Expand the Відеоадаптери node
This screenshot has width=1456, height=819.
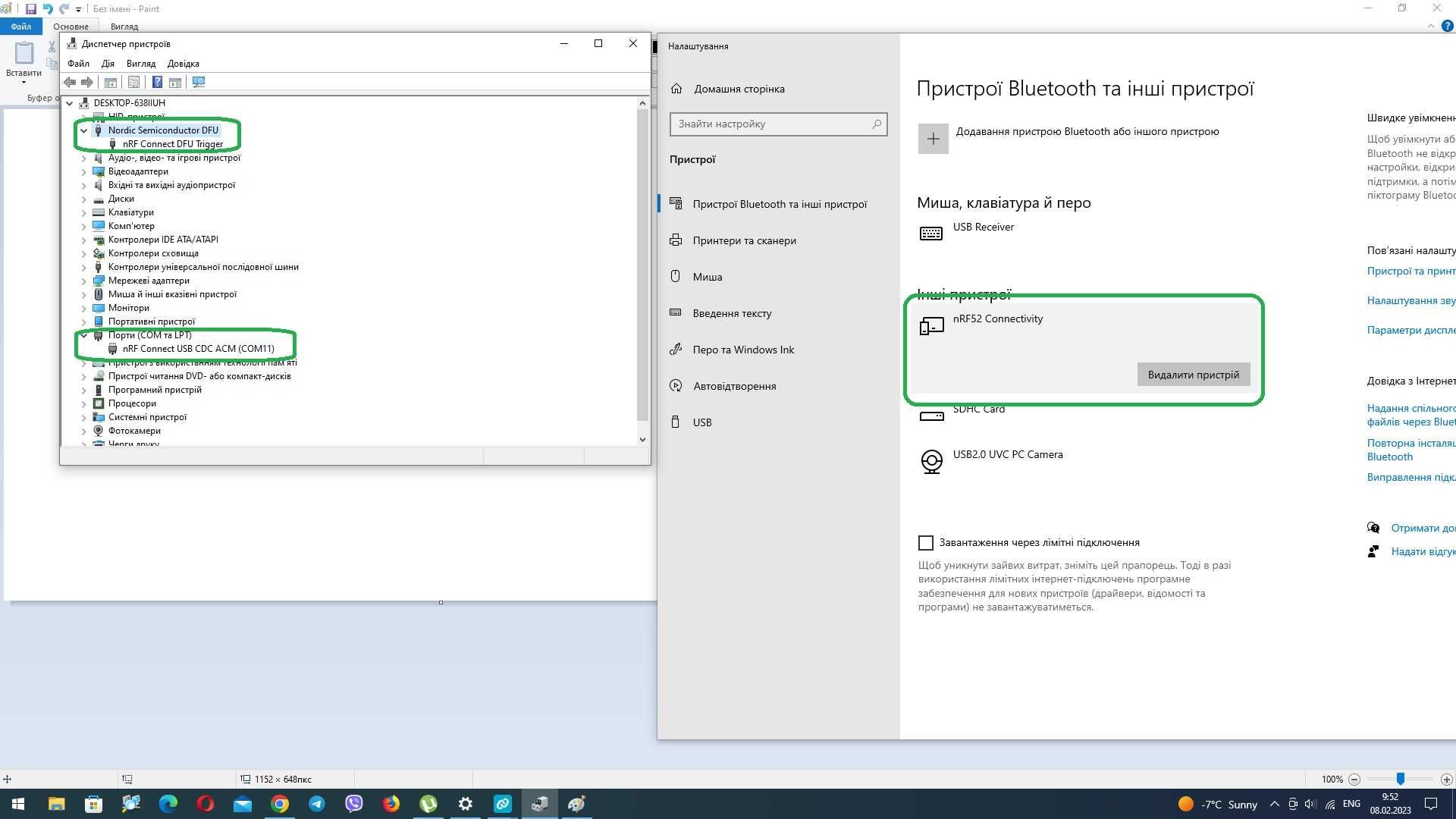point(83,171)
